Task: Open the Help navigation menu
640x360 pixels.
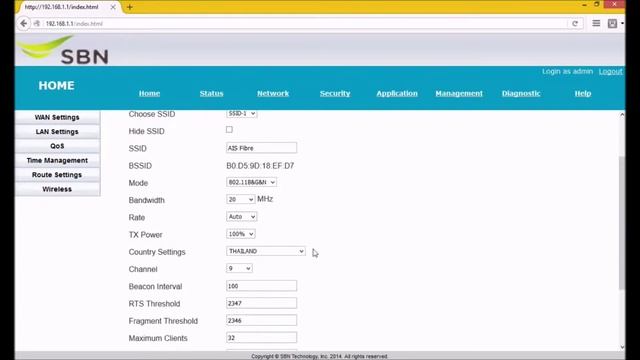Action: pyautogui.click(x=583, y=93)
